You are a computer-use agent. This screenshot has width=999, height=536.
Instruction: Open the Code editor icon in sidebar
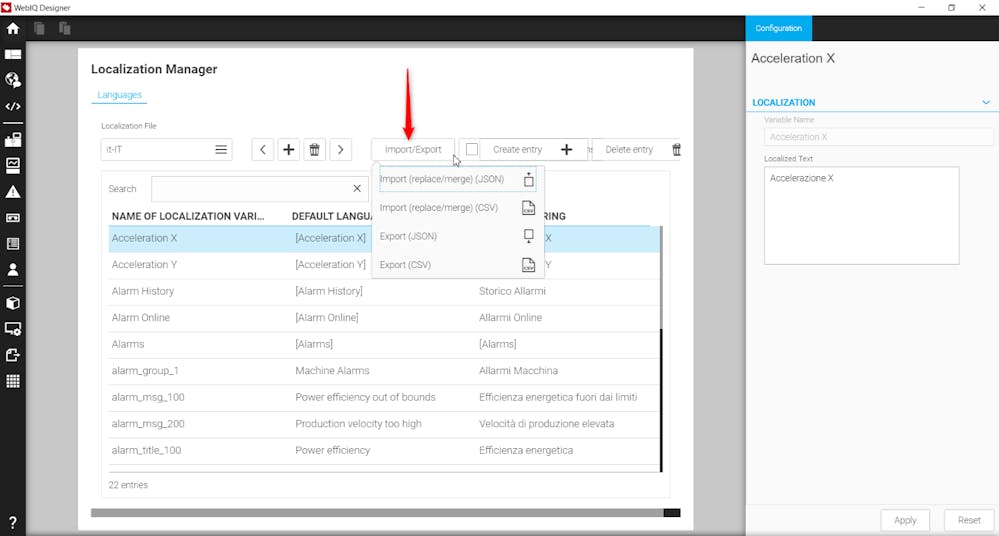point(13,106)
